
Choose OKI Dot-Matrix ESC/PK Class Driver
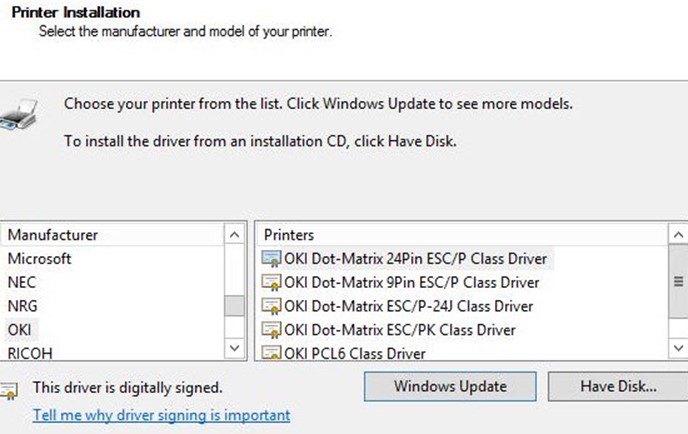coord(390,330)
